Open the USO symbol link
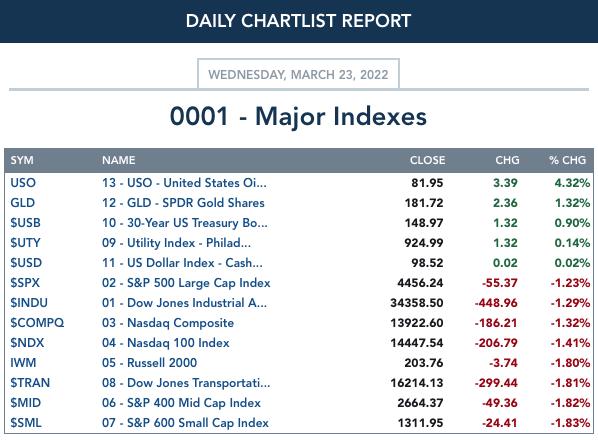The height and width of the screenshot is (440, 598). pyautogui.click(x=23, y=183)
